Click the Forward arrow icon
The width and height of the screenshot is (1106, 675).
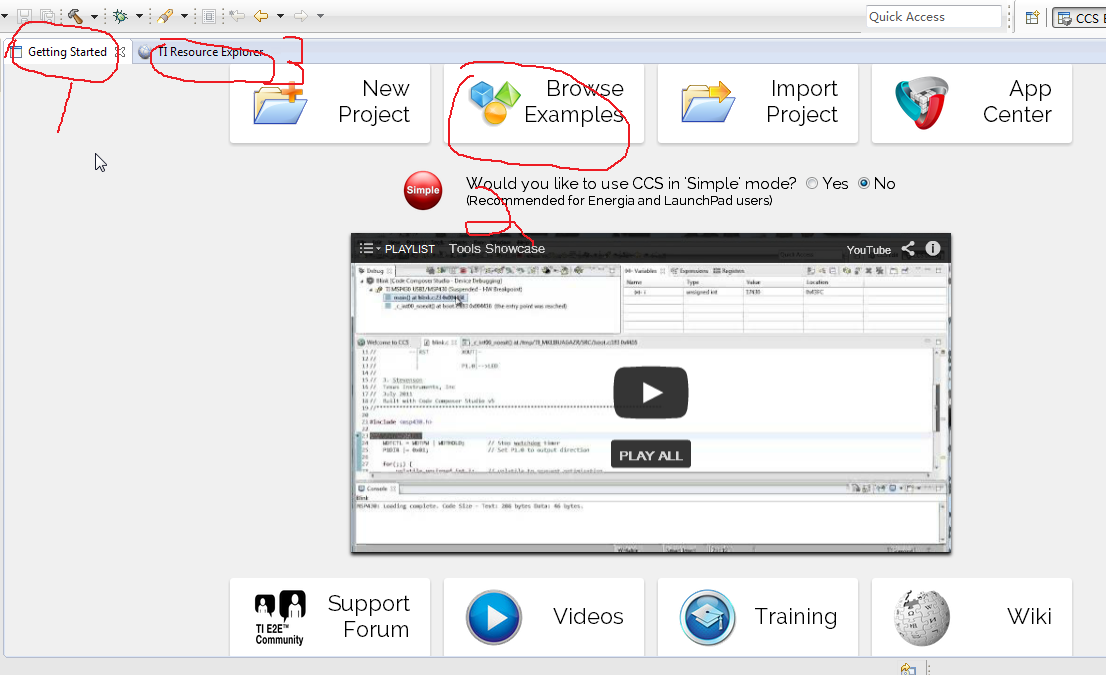300,16
